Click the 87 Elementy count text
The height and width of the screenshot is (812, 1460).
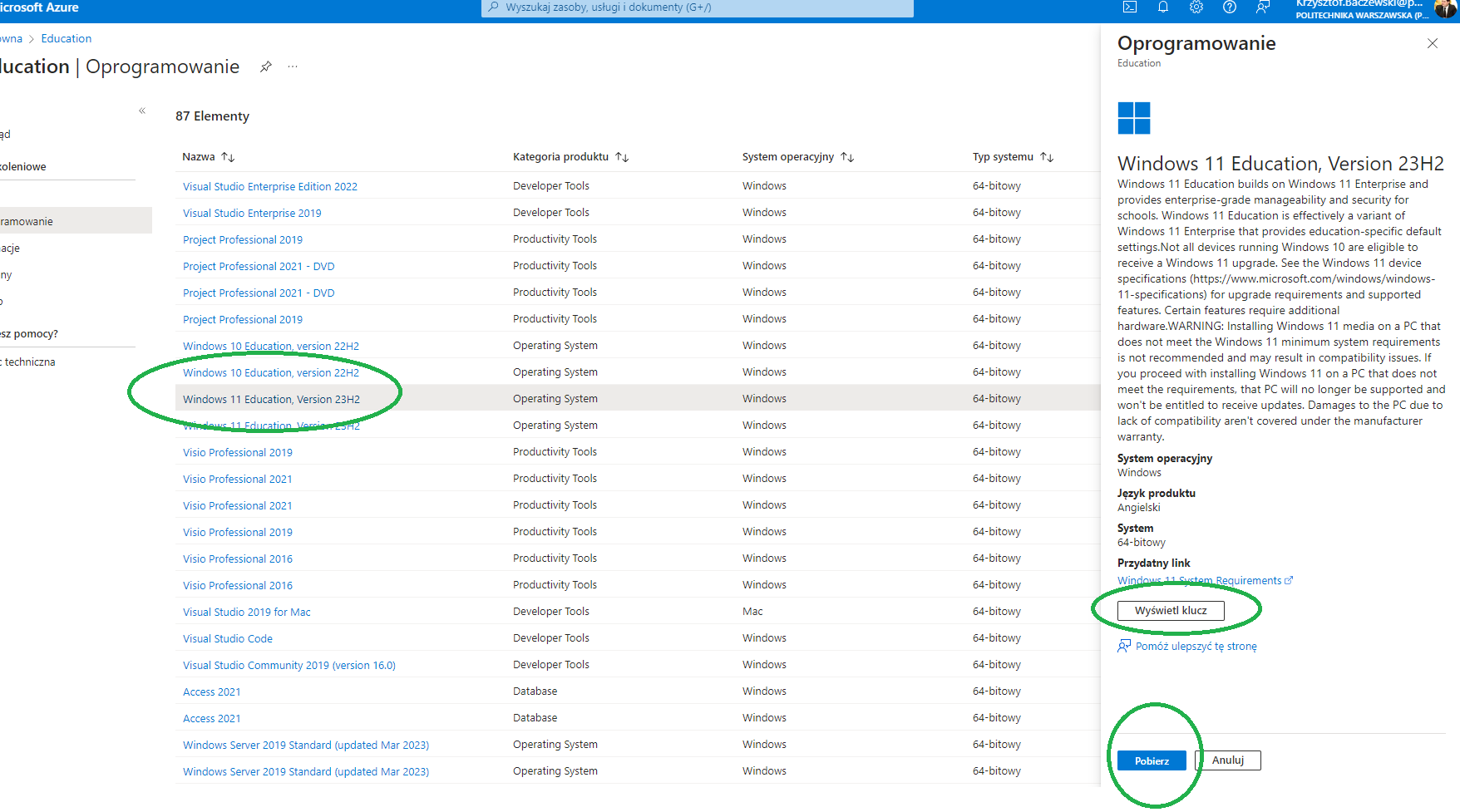coord(212,116)
